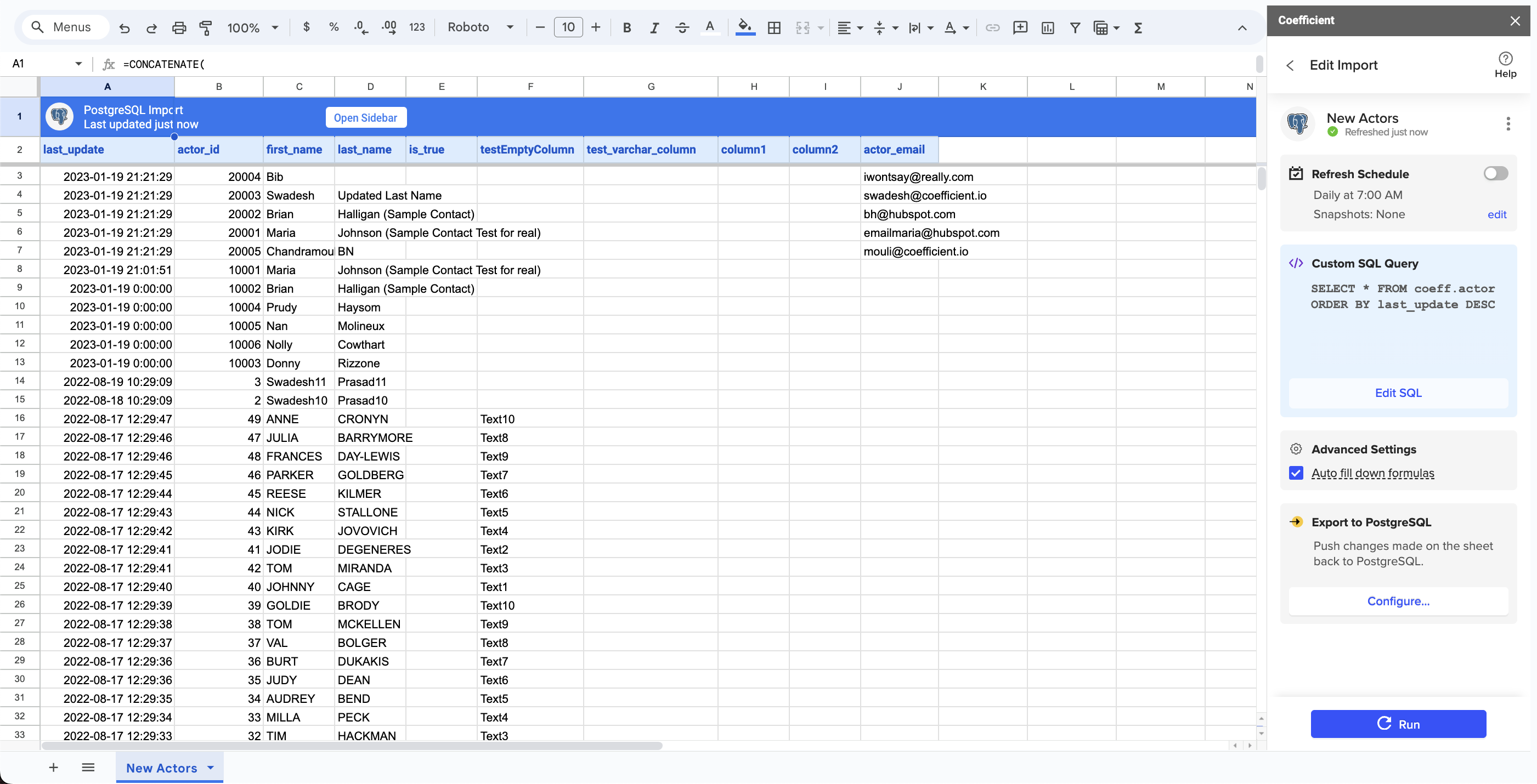The image size is (1537, 784).
Task: Click the Print icon
Action: (x=179, y=27)
